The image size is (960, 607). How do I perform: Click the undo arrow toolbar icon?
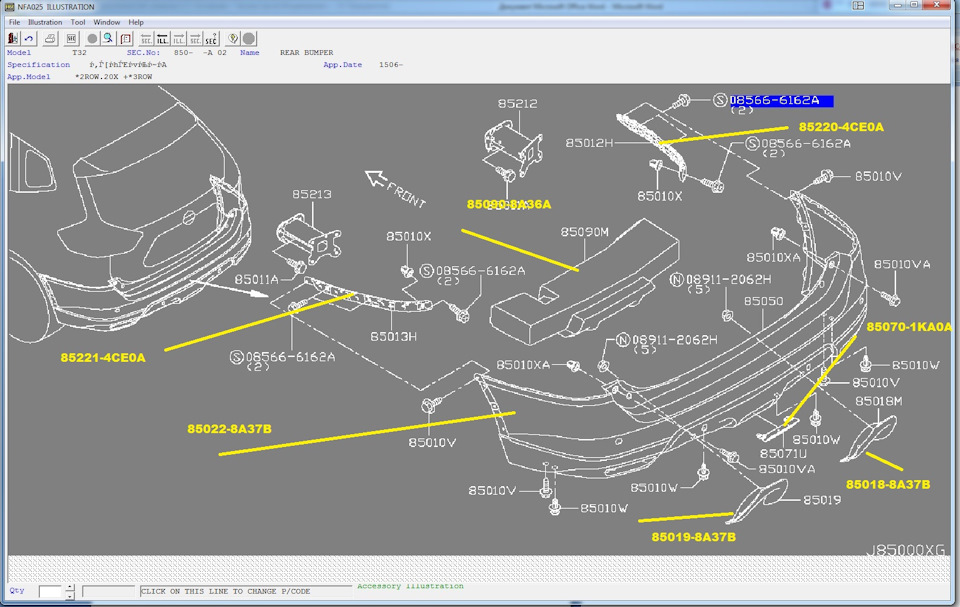31,38
